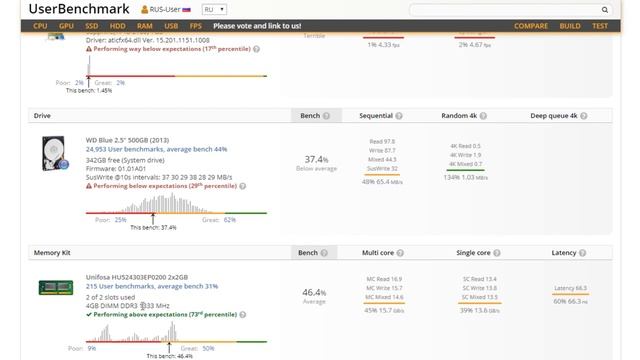Image resolution: width=640 pixels, height=360 pixels.
Task: Click the Unifosa RAM module image
Action: 56,287
